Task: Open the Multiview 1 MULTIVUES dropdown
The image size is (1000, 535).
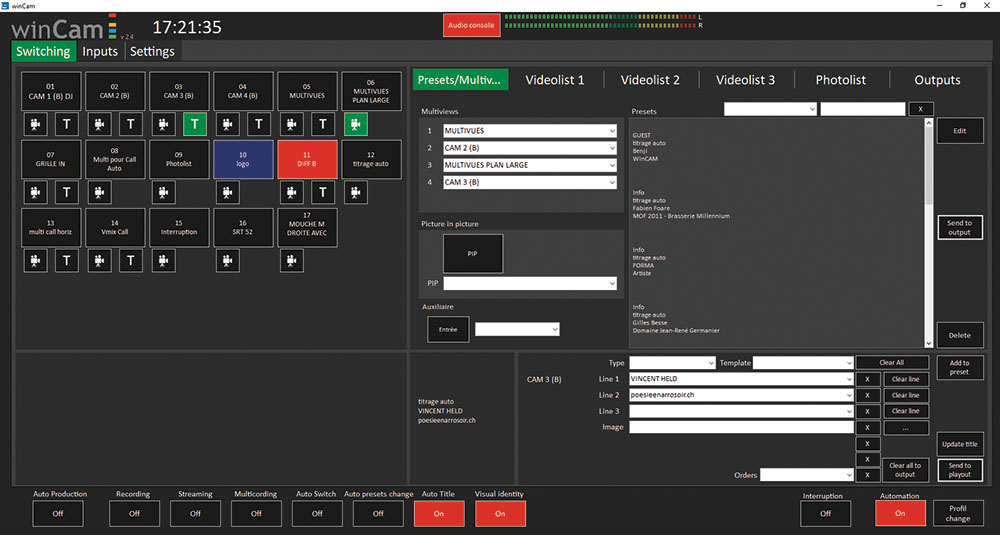Action: [x=530, y=131]
